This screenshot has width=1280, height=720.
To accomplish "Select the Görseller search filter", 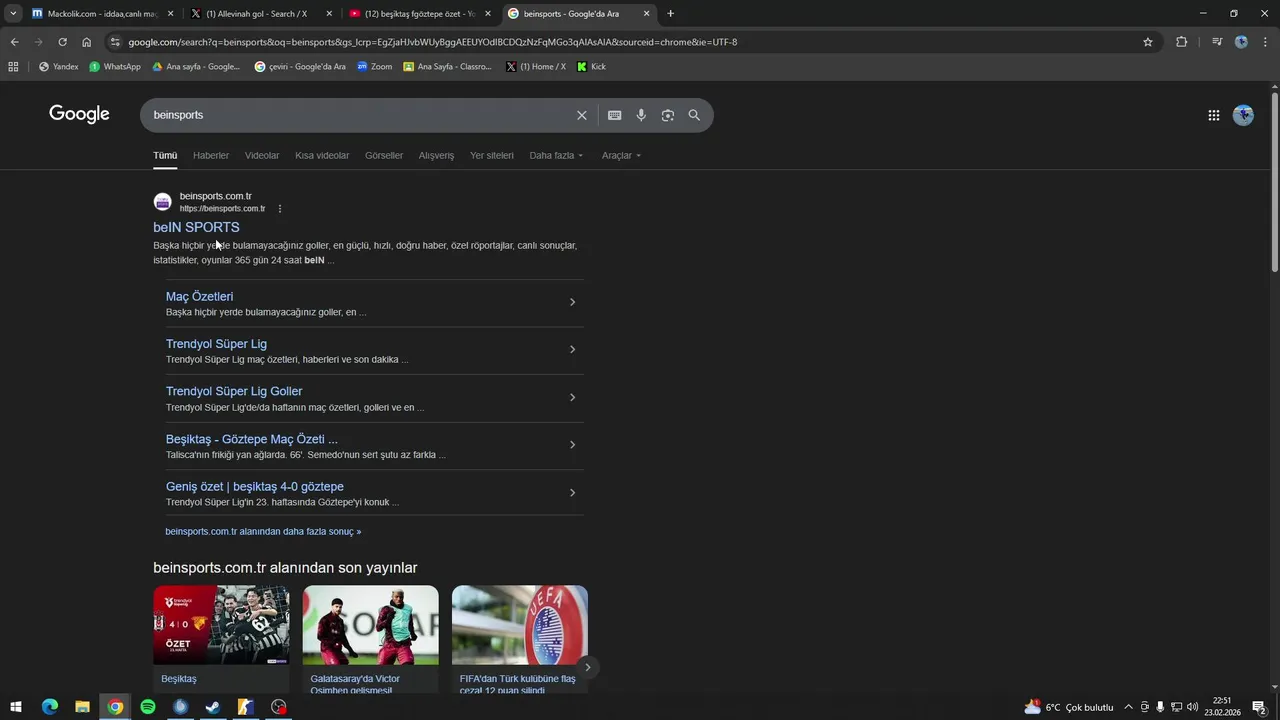I will click(x=384, y=155).
